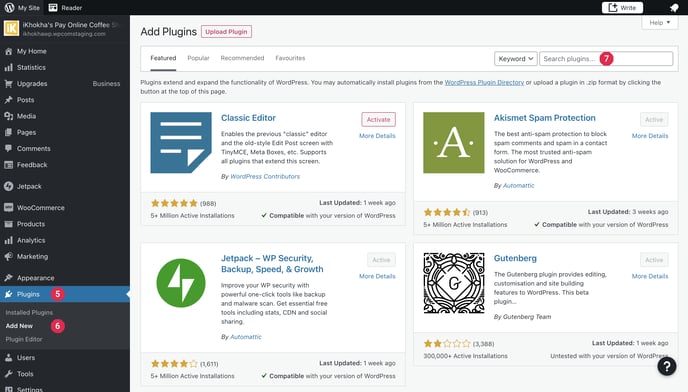Open the WordPress Contributors author link
Image resolution: width=688 pixels, height=392 pixels.
[x=265, y=176]
